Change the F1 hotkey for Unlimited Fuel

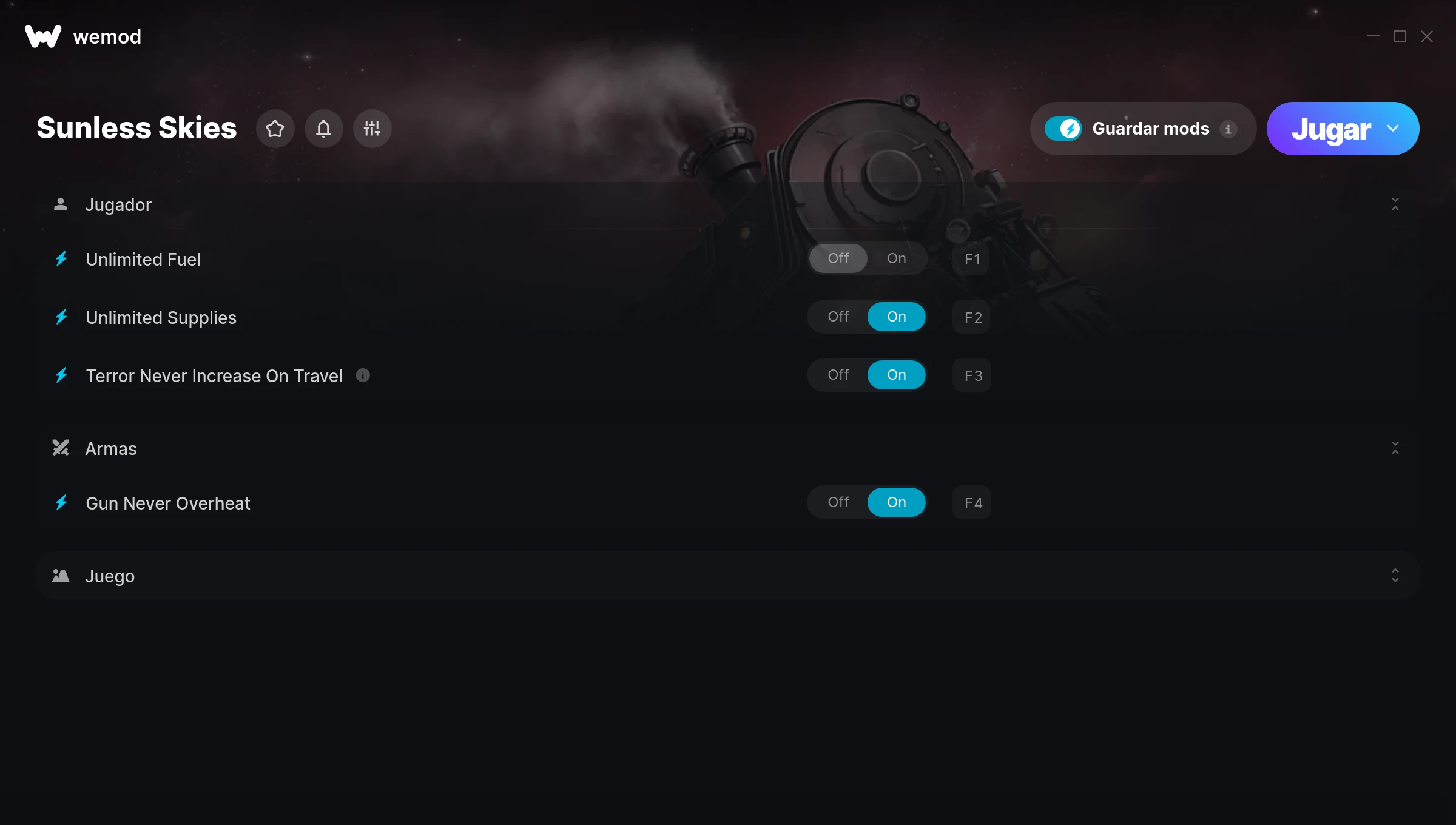coord(972,260)
